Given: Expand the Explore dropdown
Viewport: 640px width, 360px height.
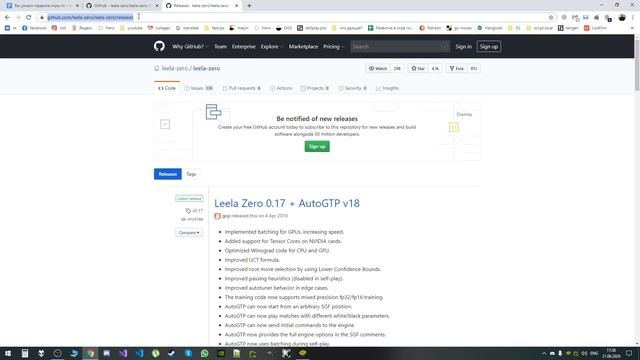Looking at the screenshot, I should pyautogui.click(x=271, y=47).
